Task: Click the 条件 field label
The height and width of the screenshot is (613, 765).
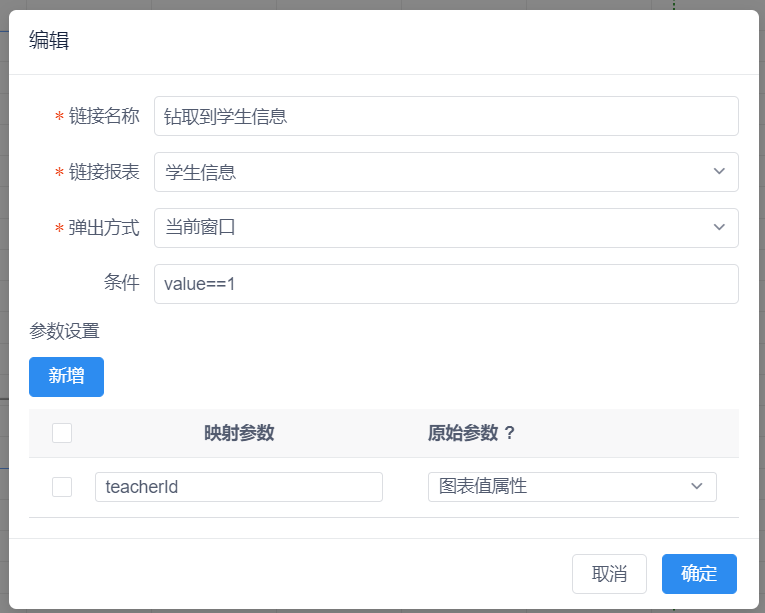Action: pos(121,283)
